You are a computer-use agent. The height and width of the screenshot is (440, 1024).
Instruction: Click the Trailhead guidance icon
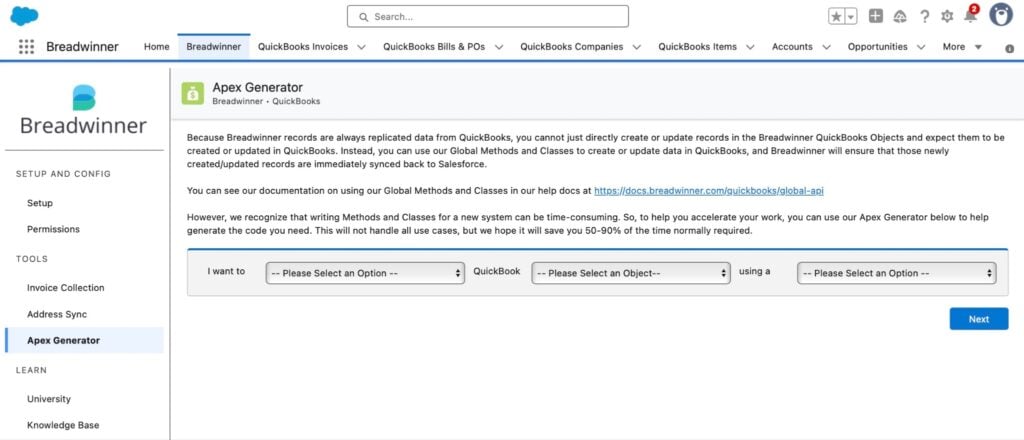(x=900, y=17)
